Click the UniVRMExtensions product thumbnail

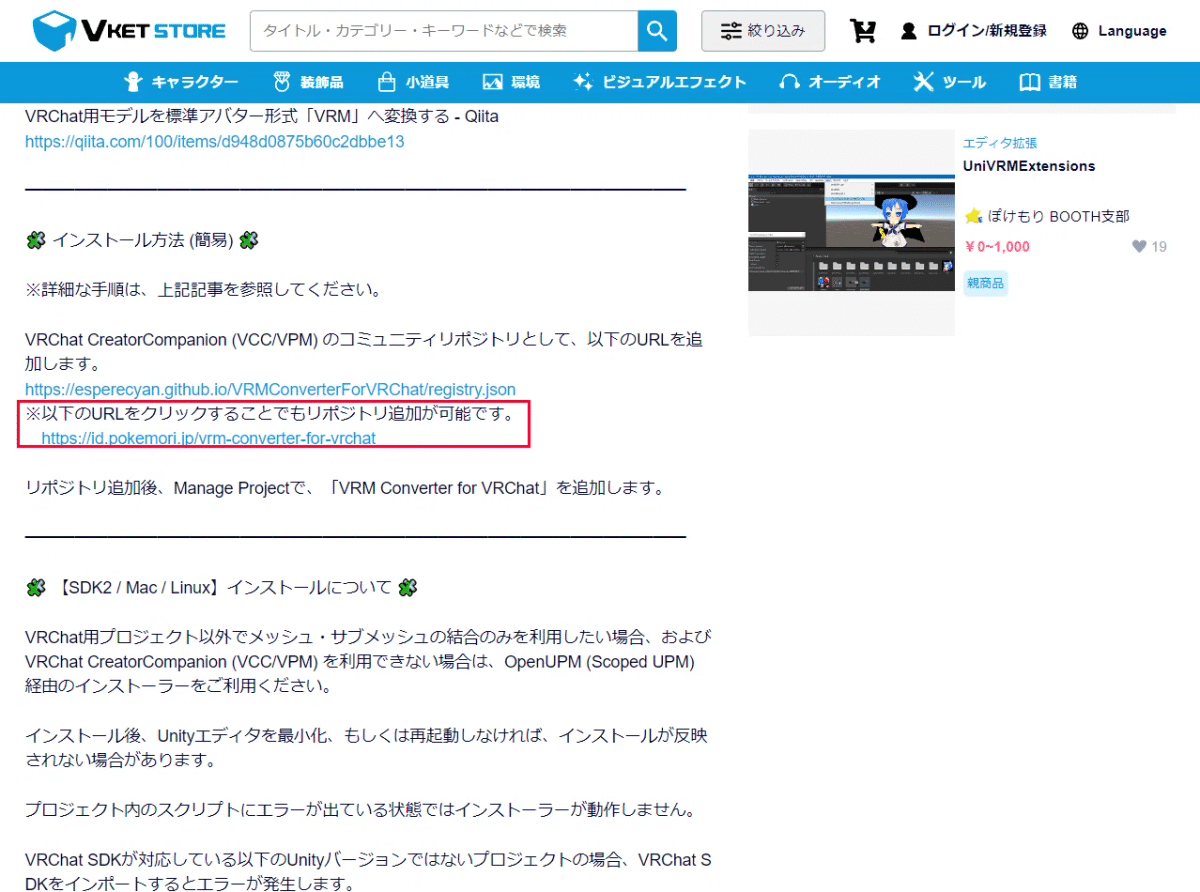851,233
